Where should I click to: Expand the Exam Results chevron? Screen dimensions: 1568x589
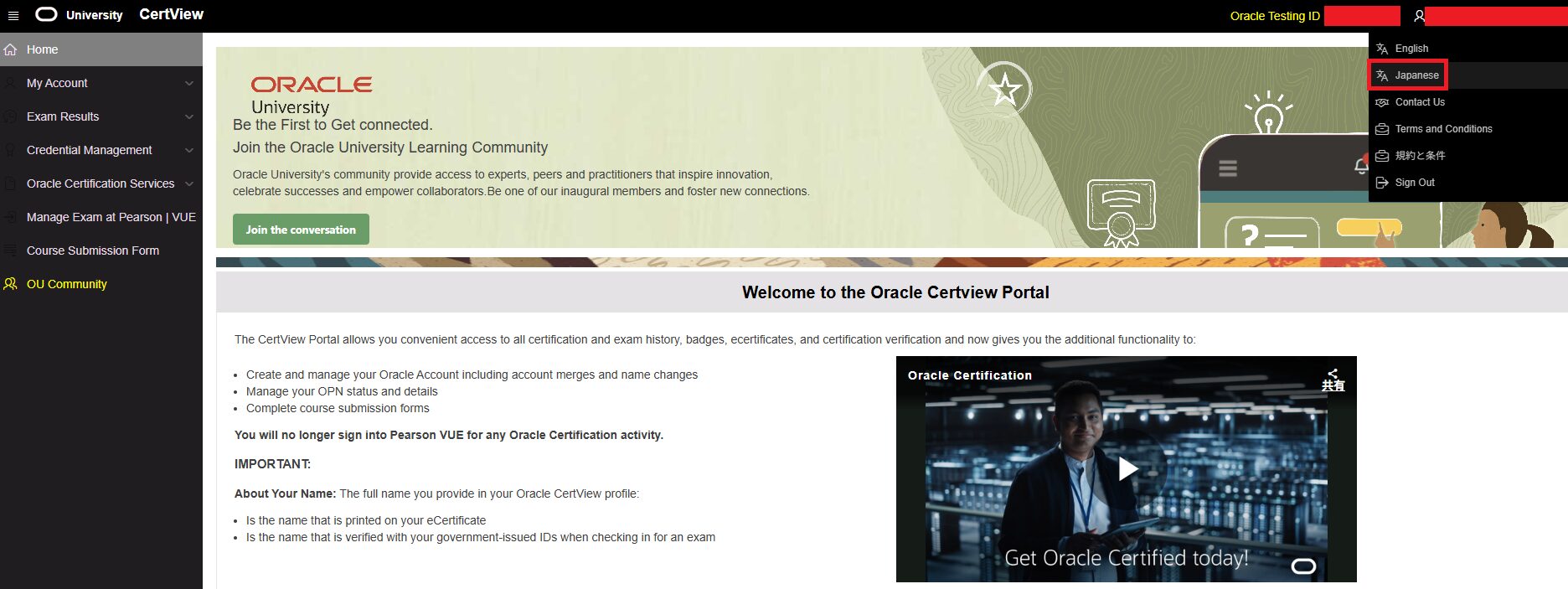(x=189, y=116)
